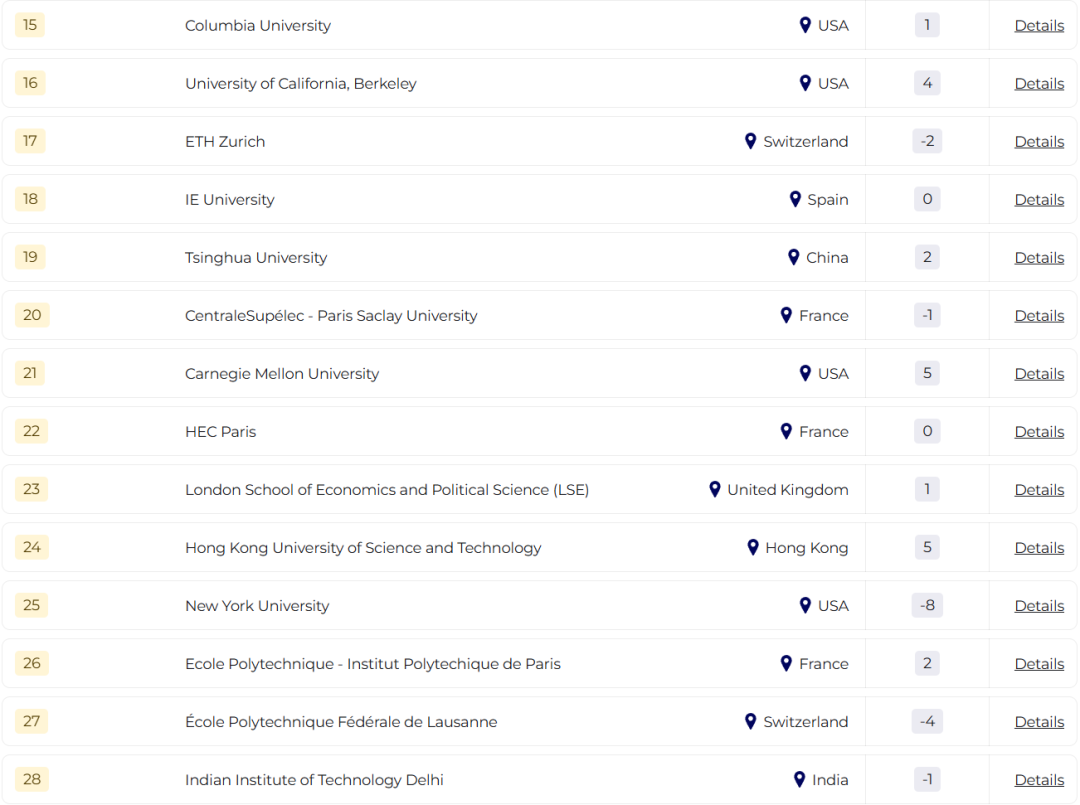View Details for Tsinghua University
Viewport: 1080px width, 805px height.
pos(1039,258)
